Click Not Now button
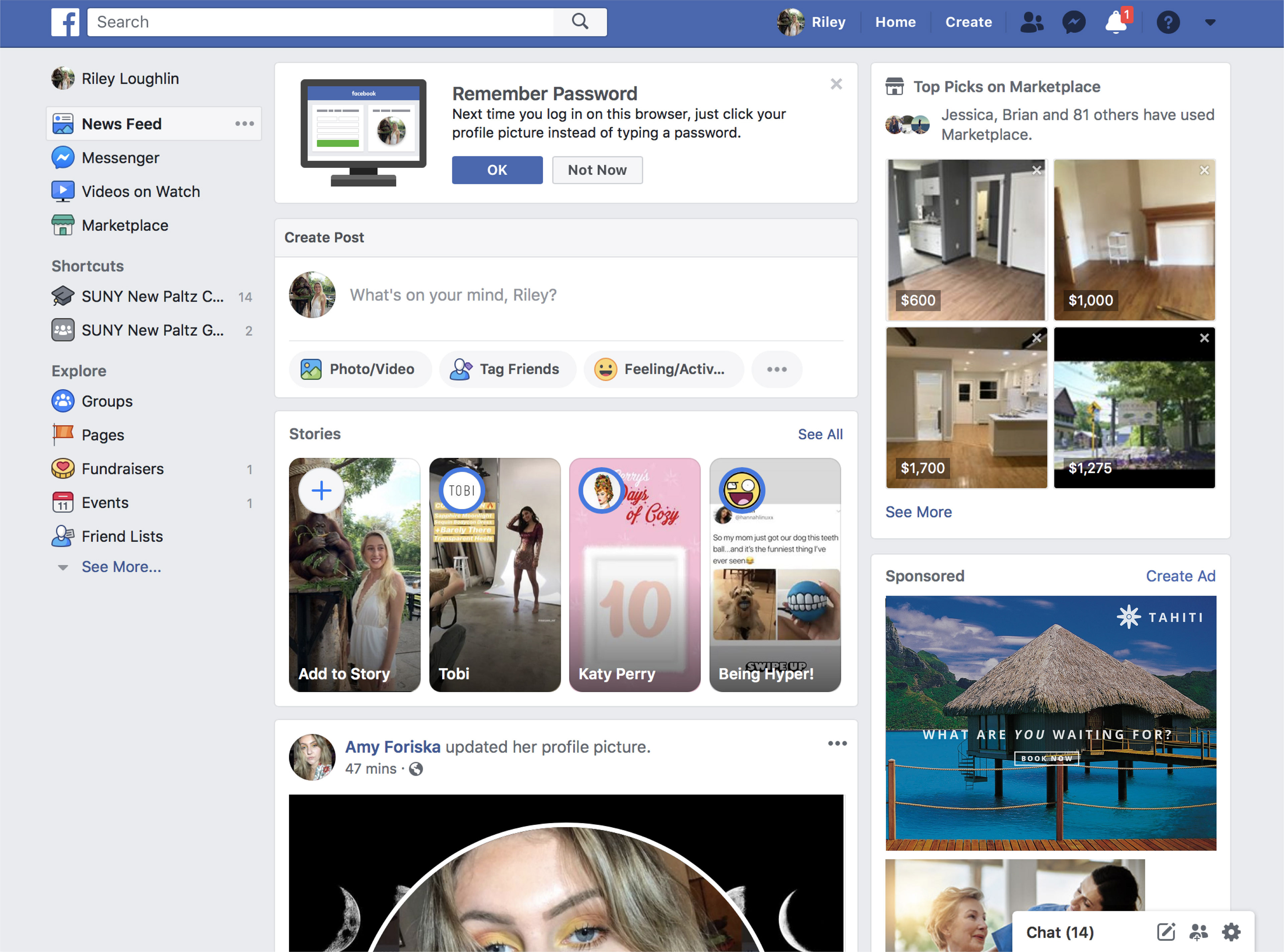This screenshot has width=1284, height=952. [x=597, y=170]
